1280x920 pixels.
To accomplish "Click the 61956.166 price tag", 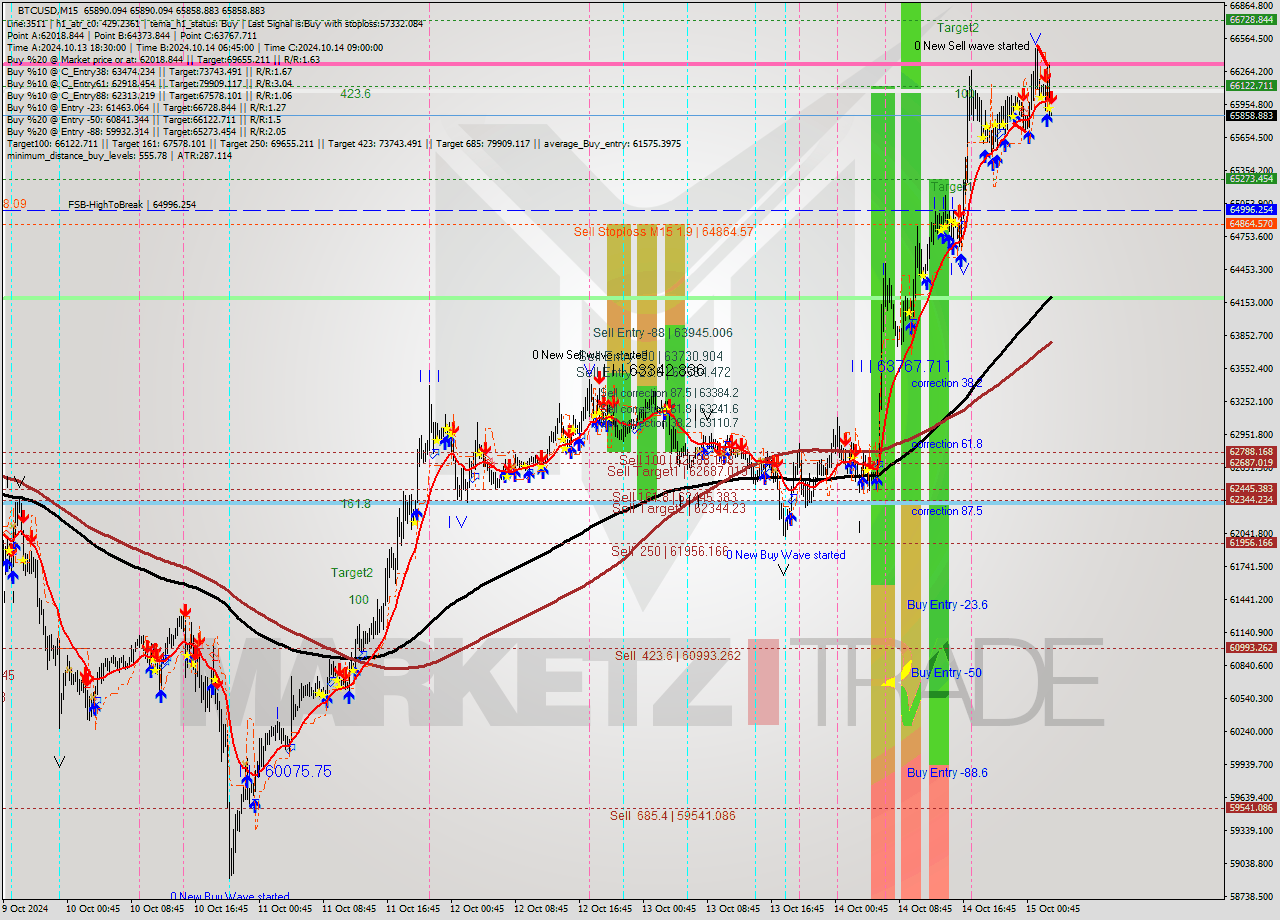I will click(1250, 543).
